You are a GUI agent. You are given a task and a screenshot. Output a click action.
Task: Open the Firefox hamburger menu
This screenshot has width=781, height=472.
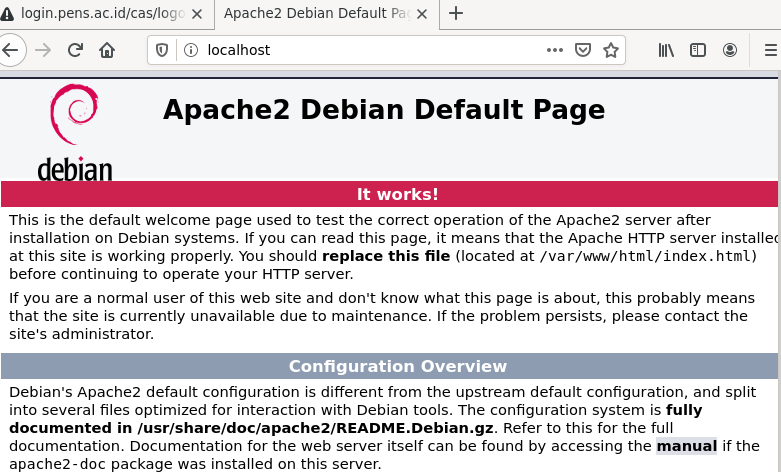tap(771, 50)
